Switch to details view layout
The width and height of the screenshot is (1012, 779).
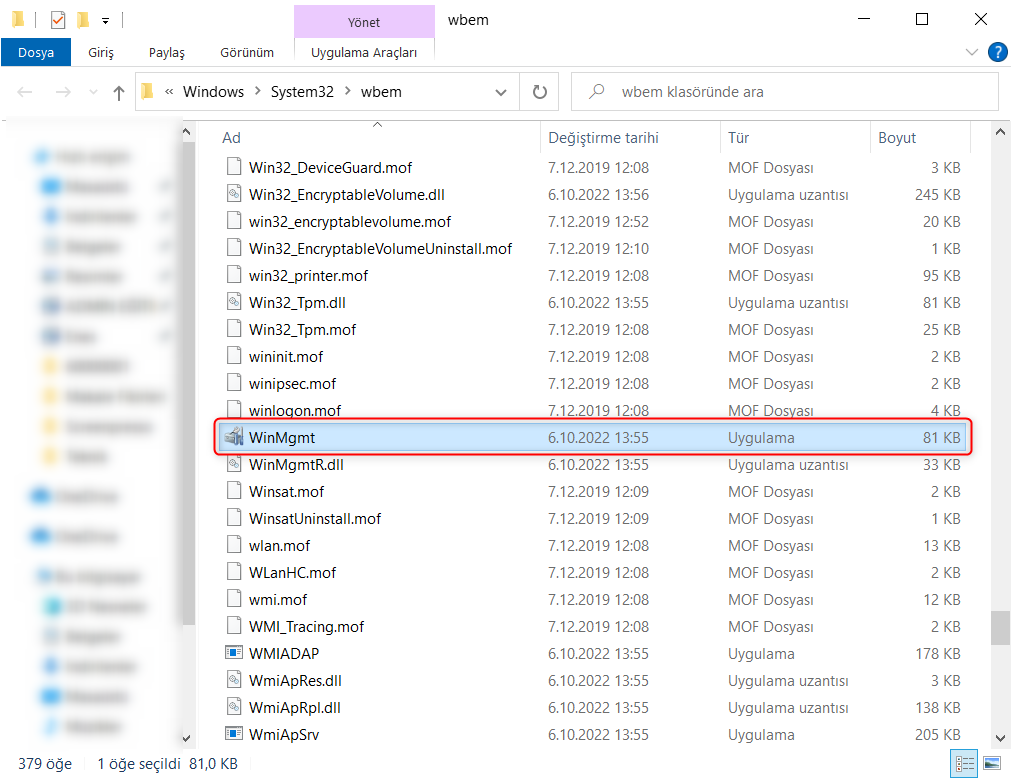[964, 764]
